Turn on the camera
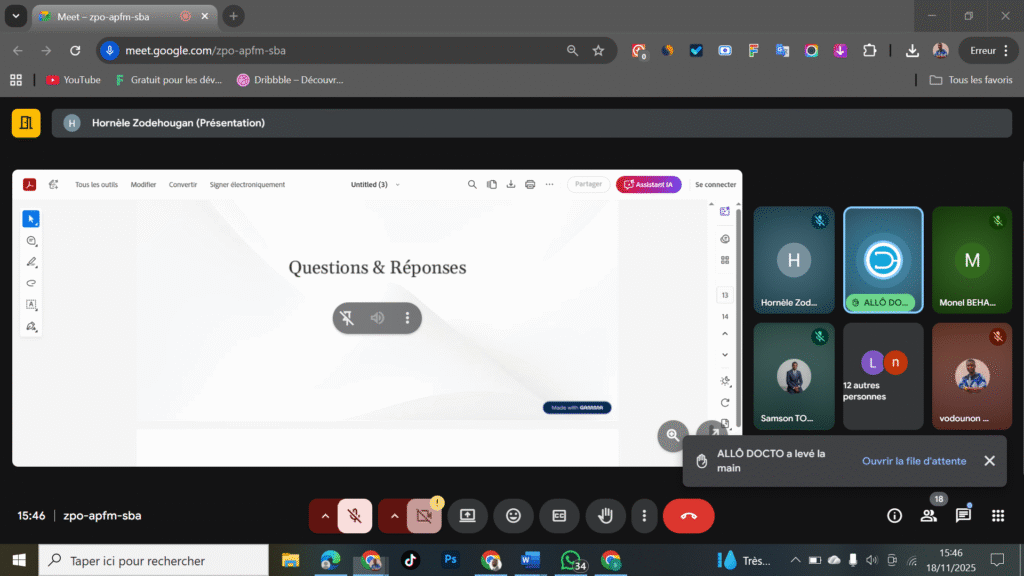Screen dimensions: 1024x576 coord(424,516)
